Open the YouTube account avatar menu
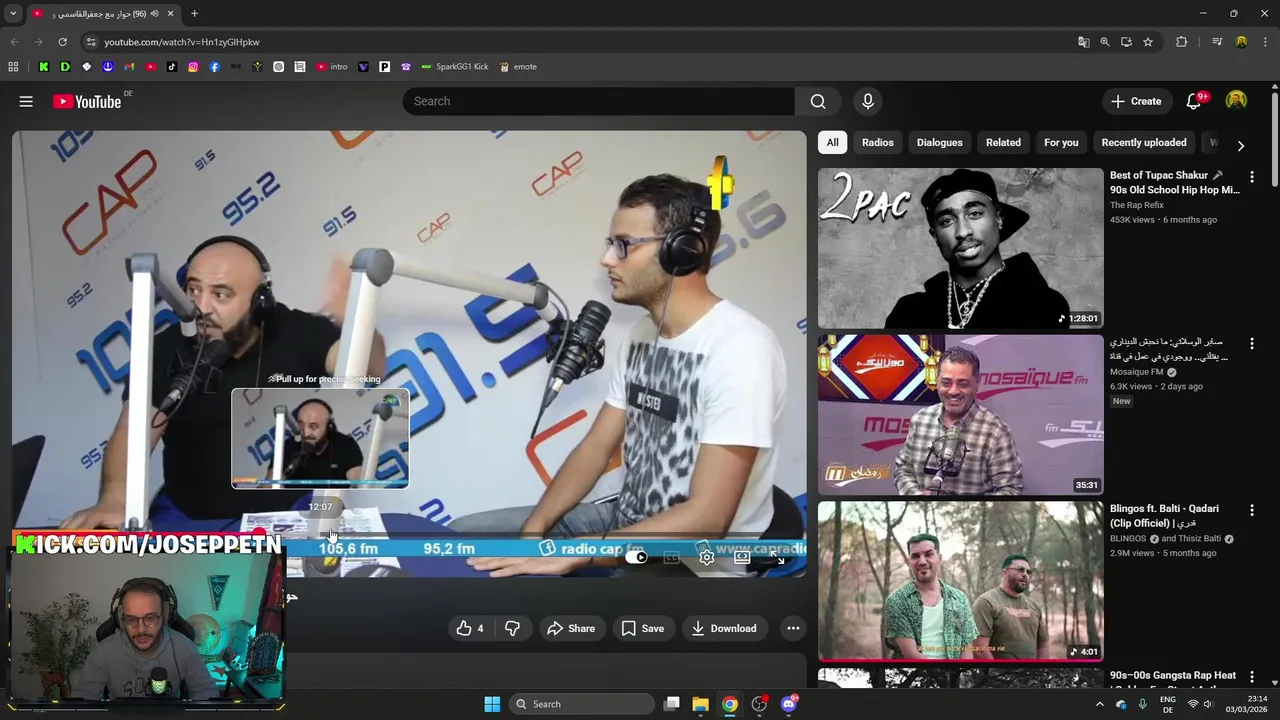Image resolution: width=1280 pixels, height=720 pixels. 1236,101
